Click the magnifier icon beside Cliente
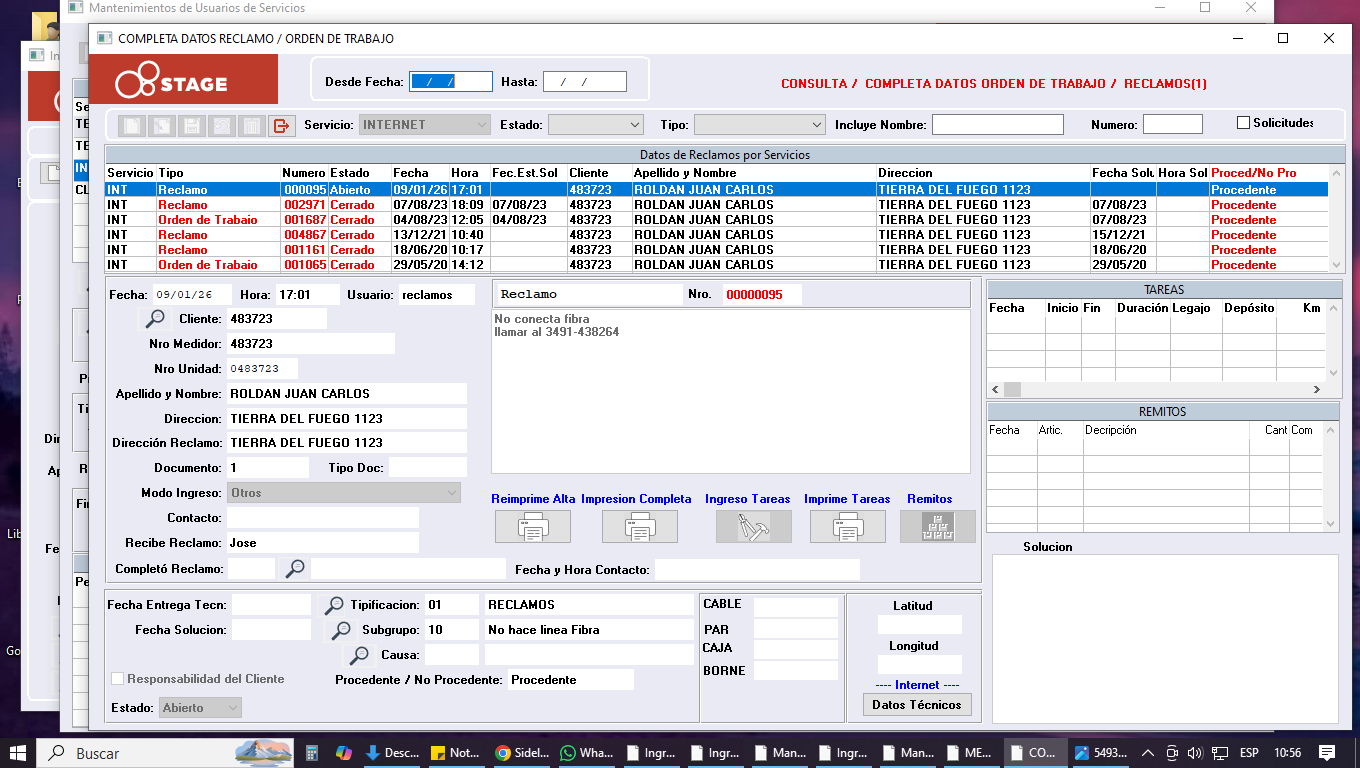Viewport: 1360px width, 768px height. (155, 319)
